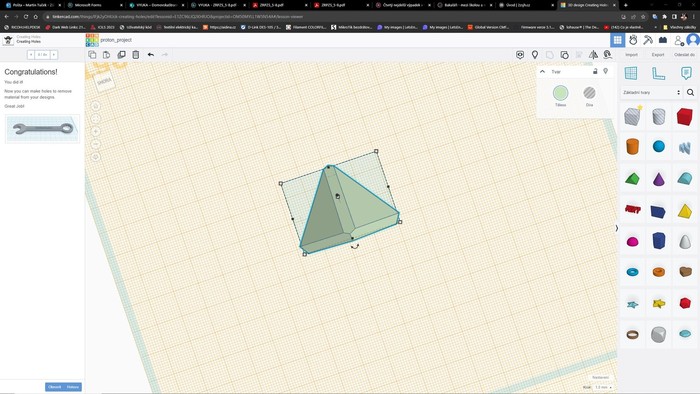This screenshot has width=700, height=394.
Task: Add the yellow Pyramid shape
Action: pos(684,211)
